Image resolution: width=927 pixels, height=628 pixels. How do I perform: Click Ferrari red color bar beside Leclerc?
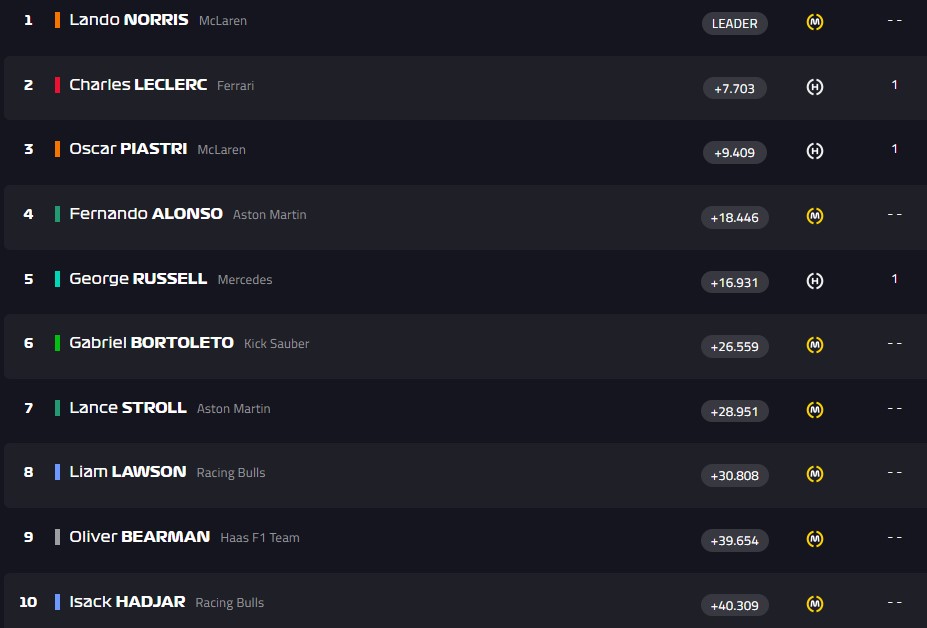(57, 85)
